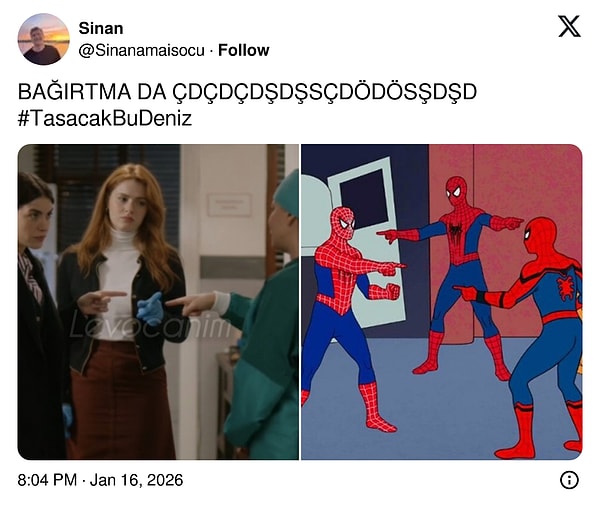600x510 pixels.
Task: Click the Jan 16, 2026 date
Action: pos(136,480)
